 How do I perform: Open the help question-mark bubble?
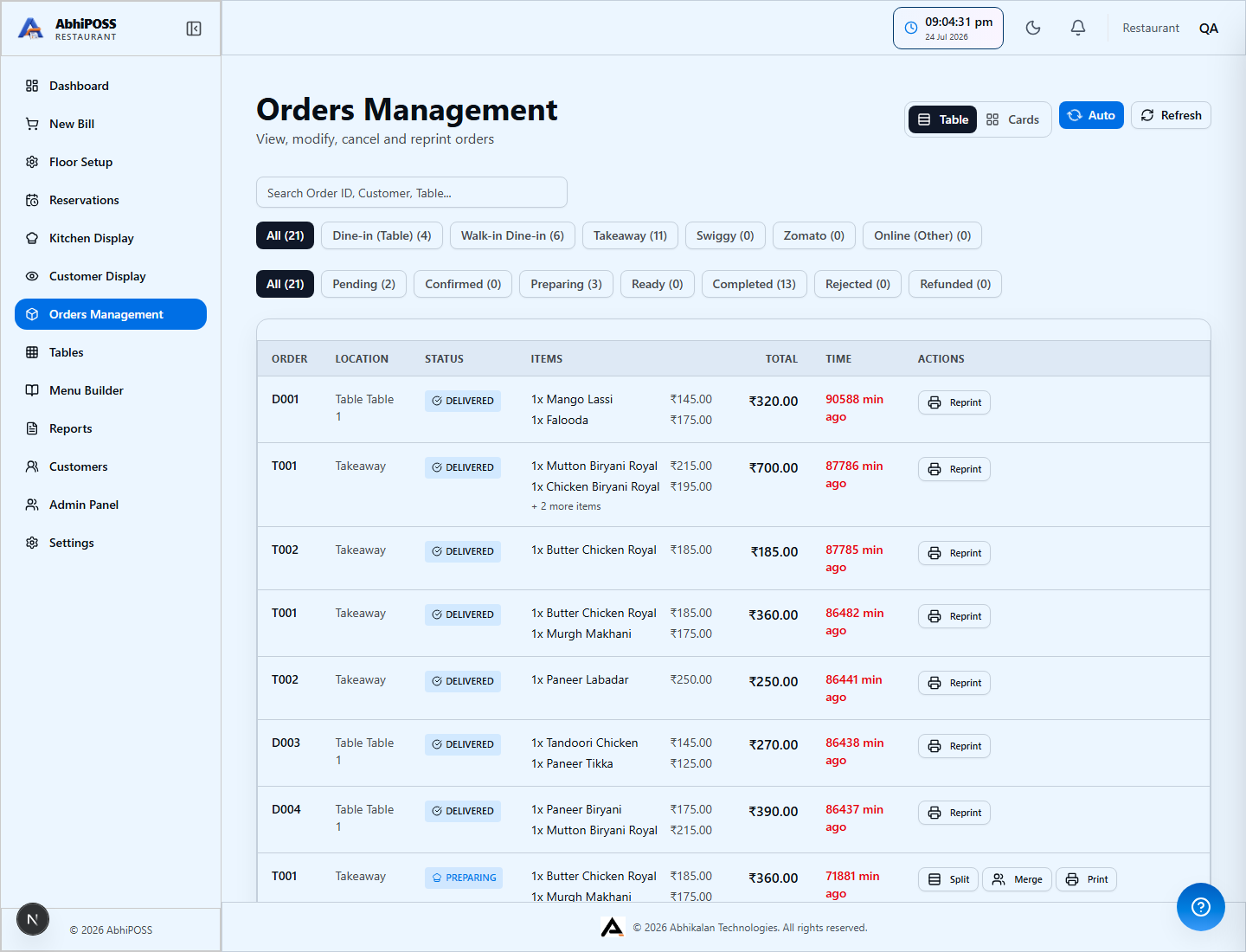1201,907
